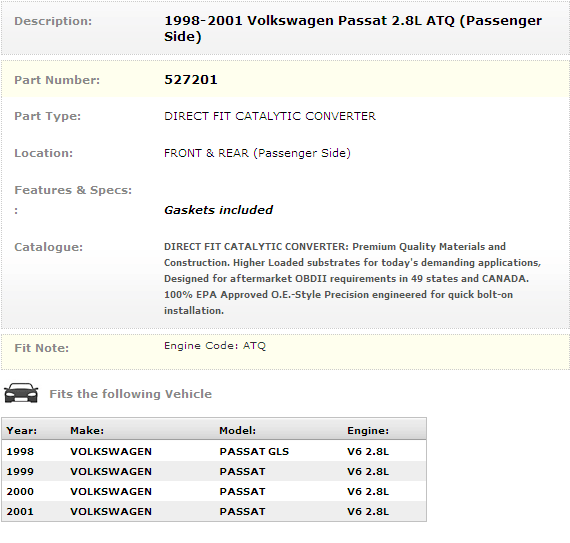Click DIRECT FIT CATALYTIC CONVERTER part type
The image size is (570, 543).
(270, 116)
